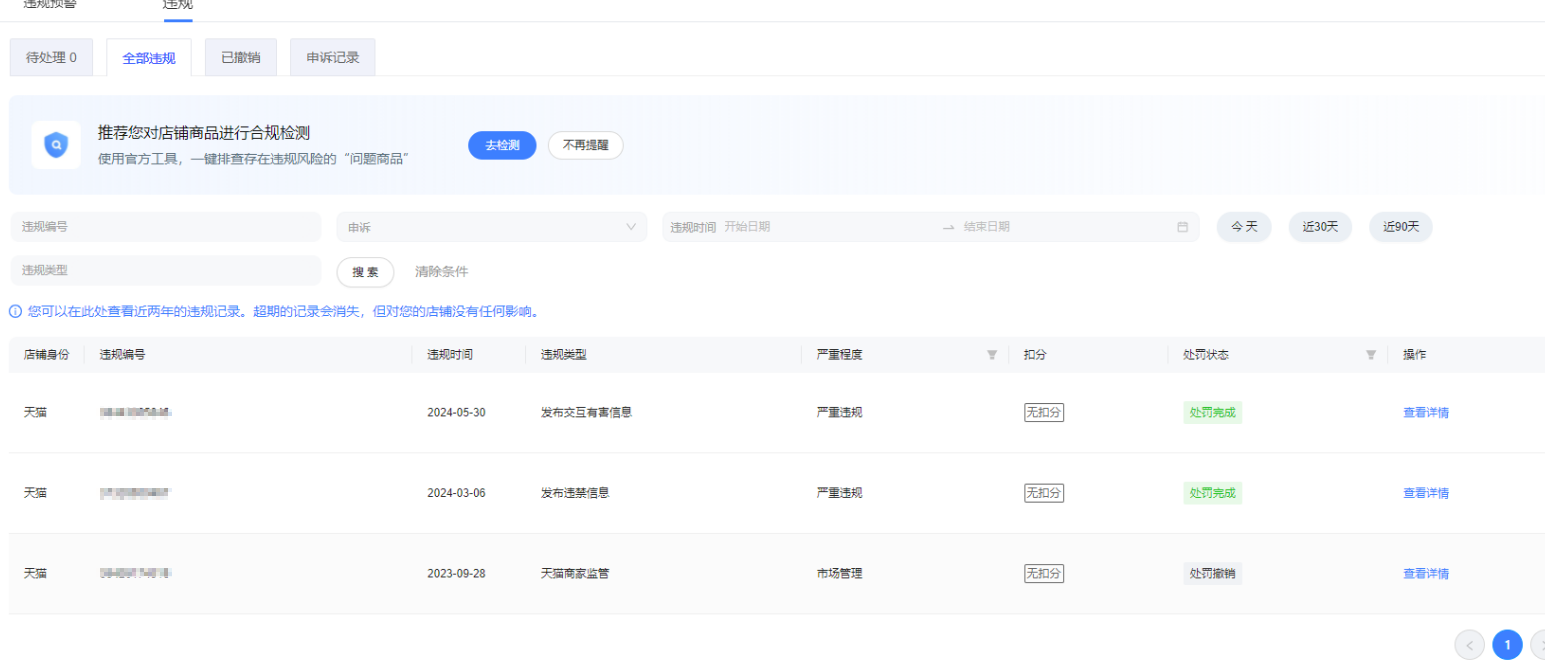View details of the 2024-05-30 violation
This screenshot has height=664, width=1545.
1425,413
